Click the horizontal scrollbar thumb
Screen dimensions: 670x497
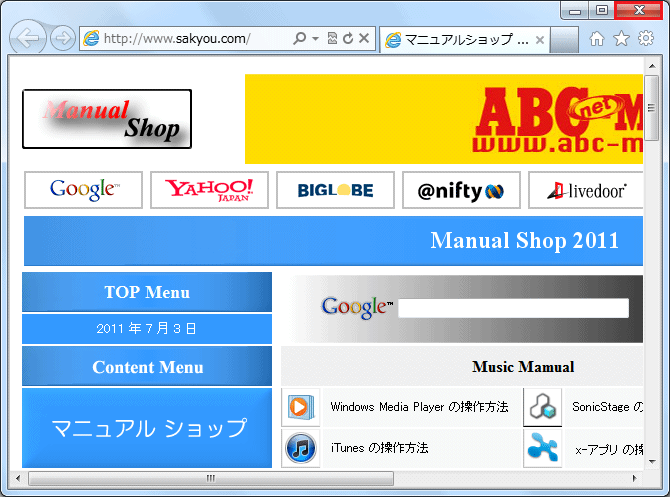pos(210,478)
